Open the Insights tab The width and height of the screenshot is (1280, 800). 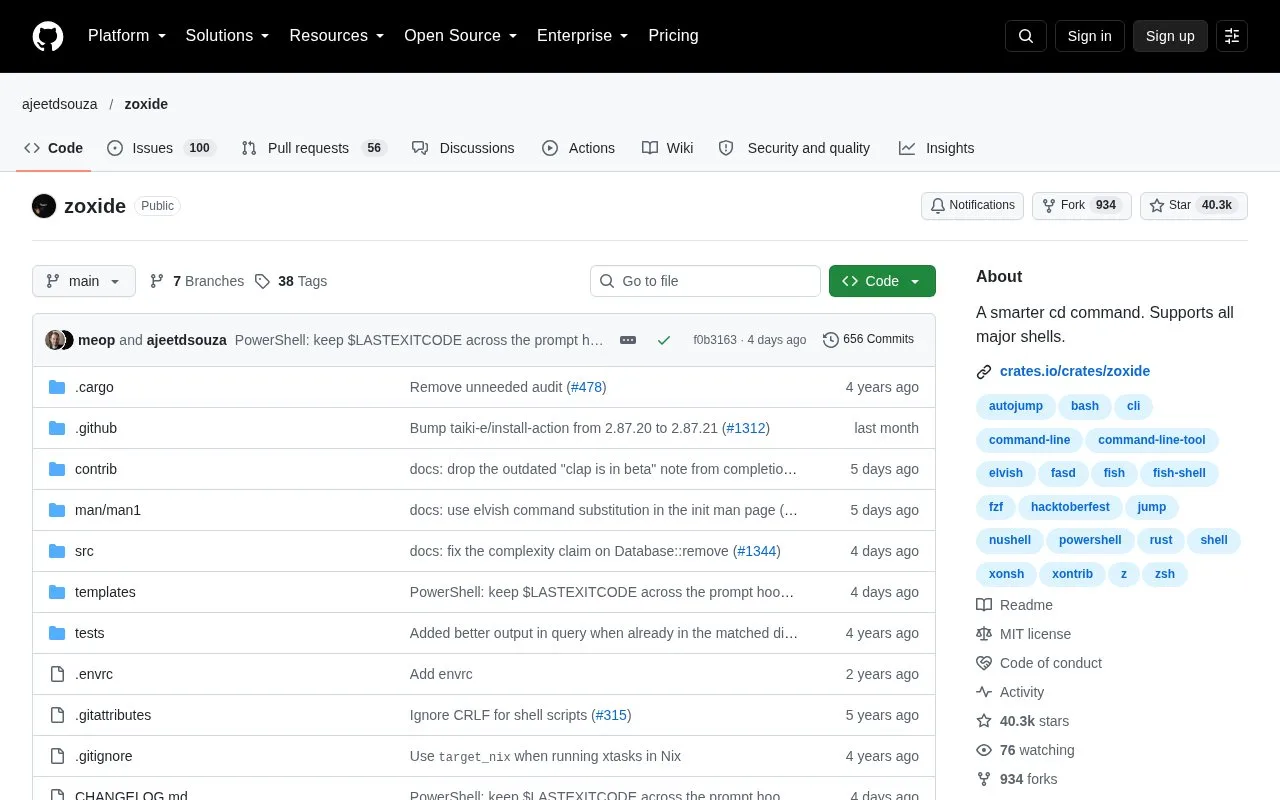tap(937, 148)
